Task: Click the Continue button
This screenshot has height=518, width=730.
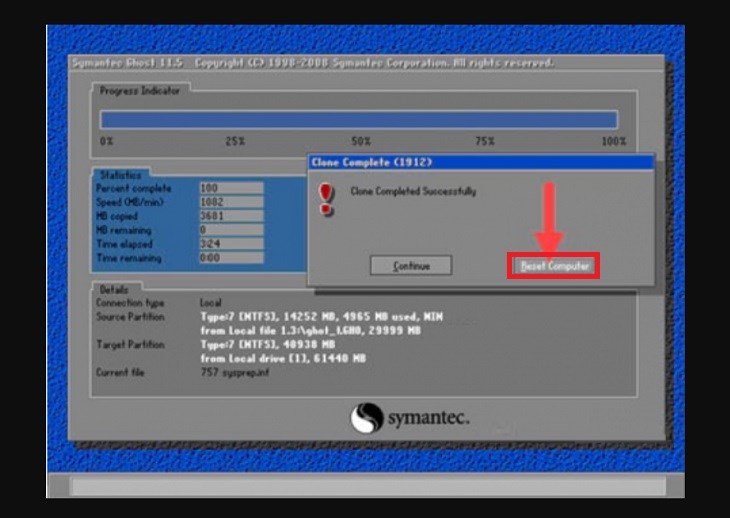Action: coord(411,265)
